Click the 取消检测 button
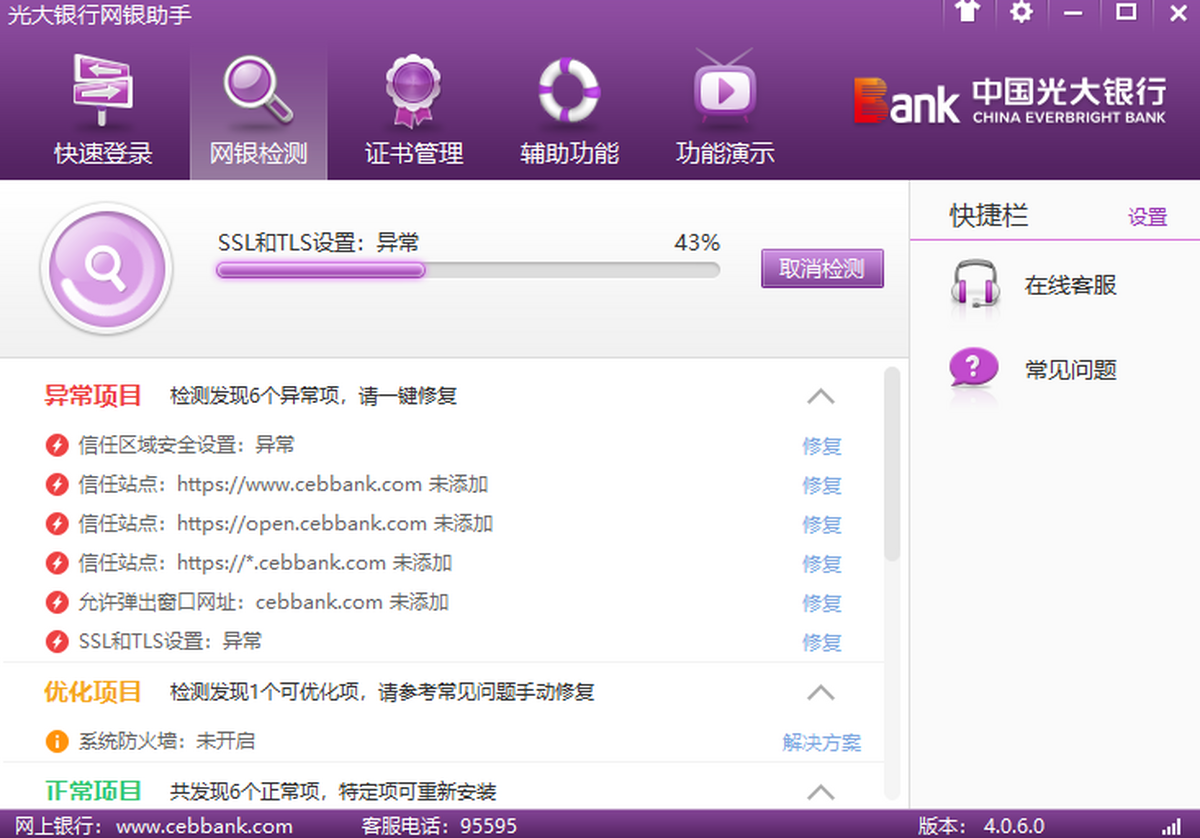Image resolution: width=1200 pixels, height=838 pixels. click(x=822, y=268)
